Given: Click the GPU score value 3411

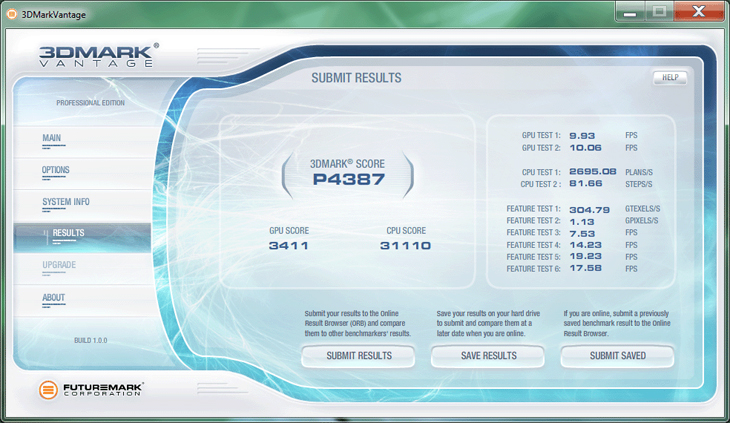Looking at the screenshot, I should pyautogui.click(x=289, y=246).
